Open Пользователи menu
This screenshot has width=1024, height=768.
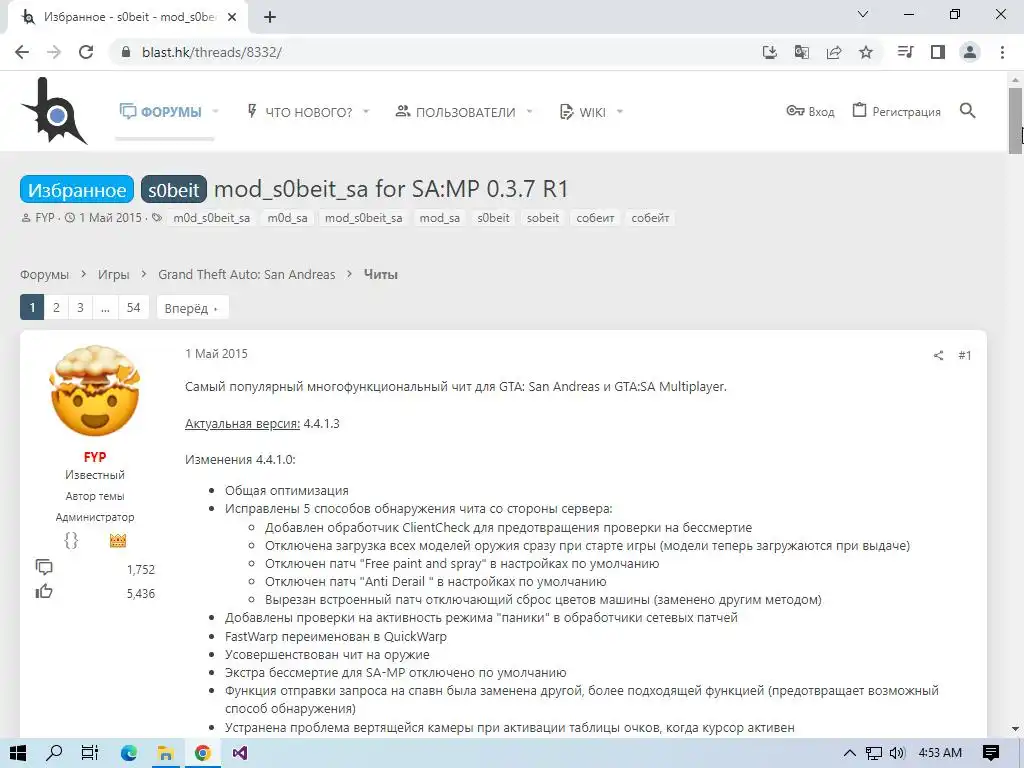[455, 112]
